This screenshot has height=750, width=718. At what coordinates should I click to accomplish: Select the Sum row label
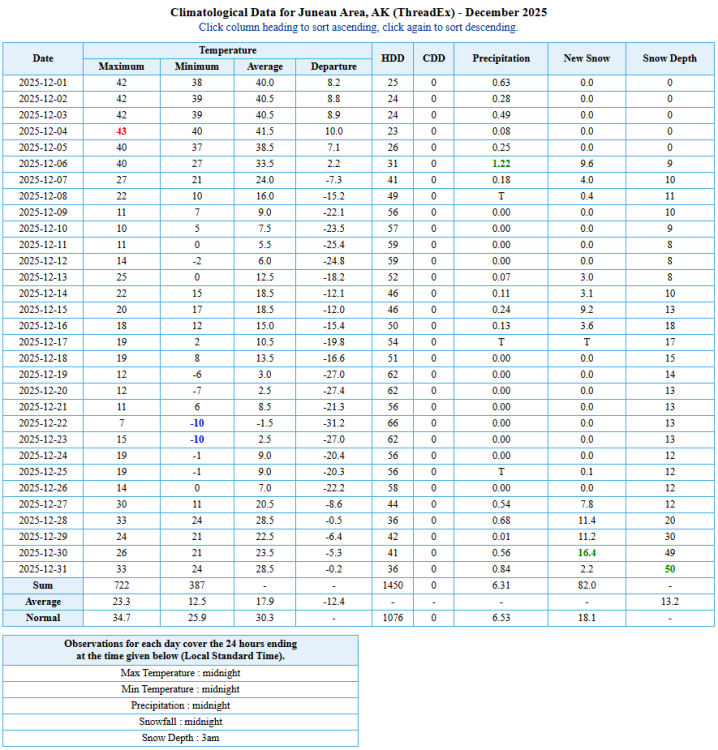point(43,585)
